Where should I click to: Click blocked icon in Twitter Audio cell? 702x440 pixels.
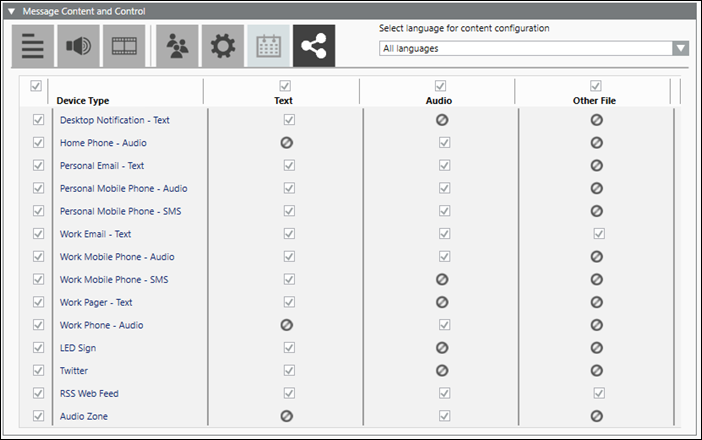441,370
